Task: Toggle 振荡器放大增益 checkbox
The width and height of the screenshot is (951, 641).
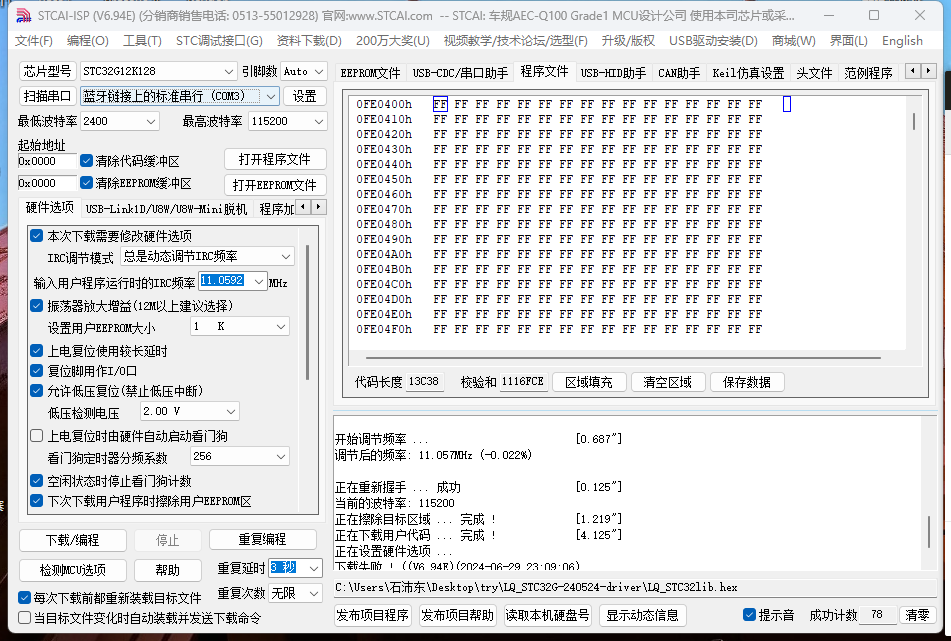Action: point(37,306)
